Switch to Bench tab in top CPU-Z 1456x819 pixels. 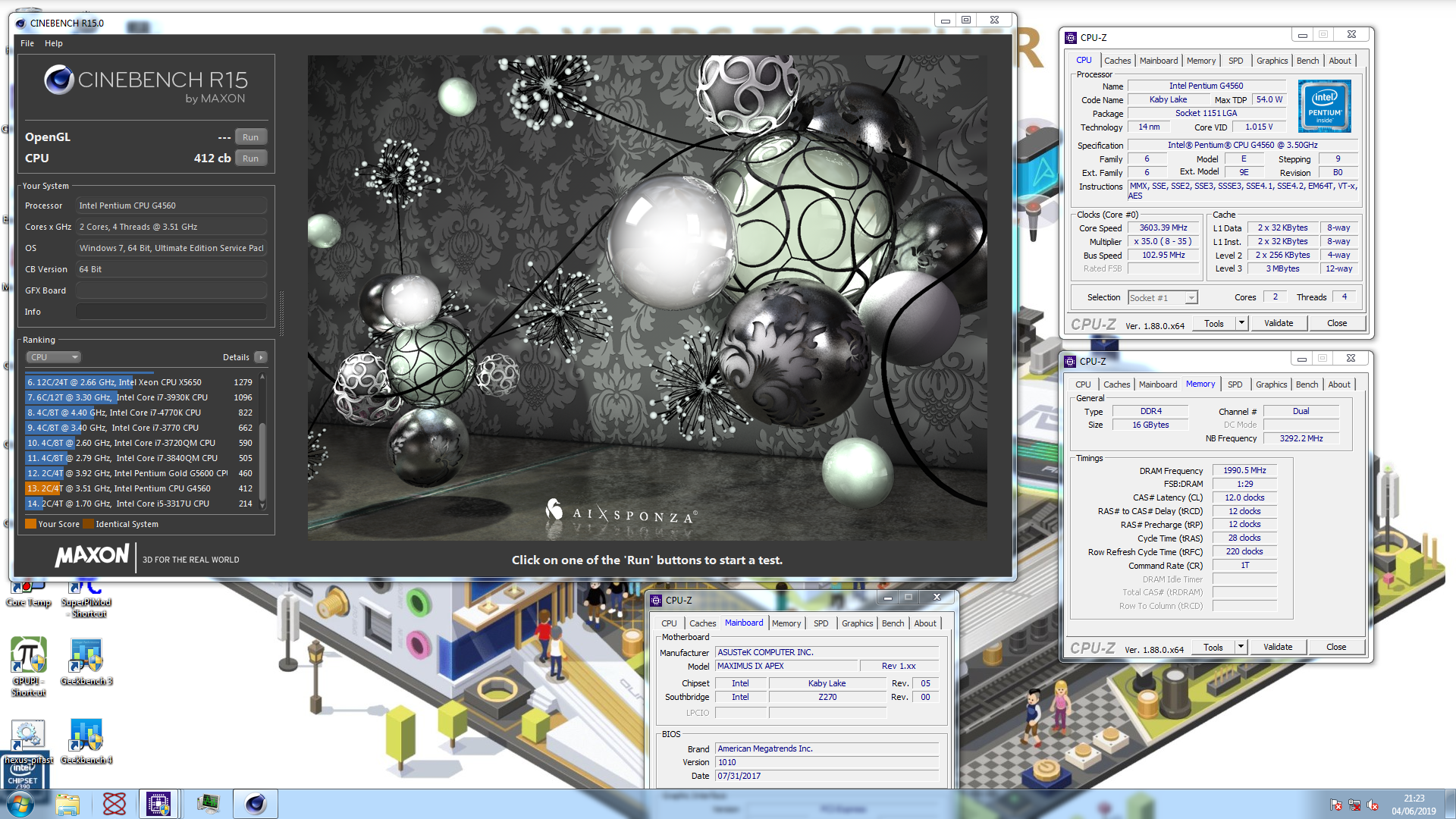(x=1307, y=61)
